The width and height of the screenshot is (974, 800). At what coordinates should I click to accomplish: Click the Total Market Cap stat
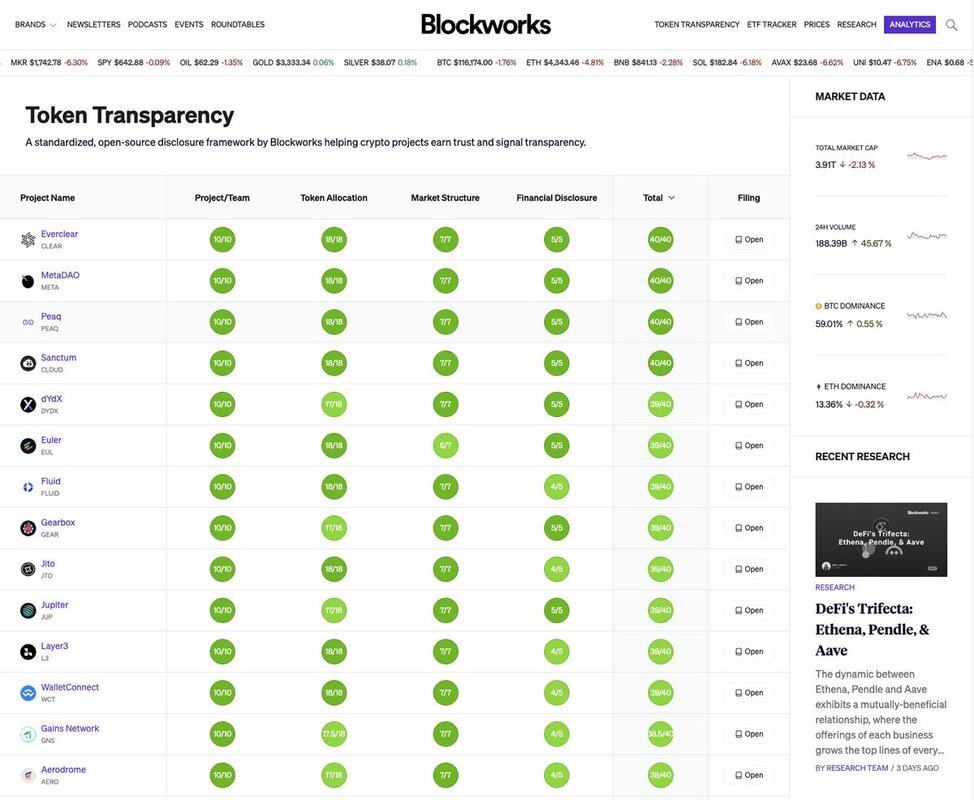pos(881,157)
